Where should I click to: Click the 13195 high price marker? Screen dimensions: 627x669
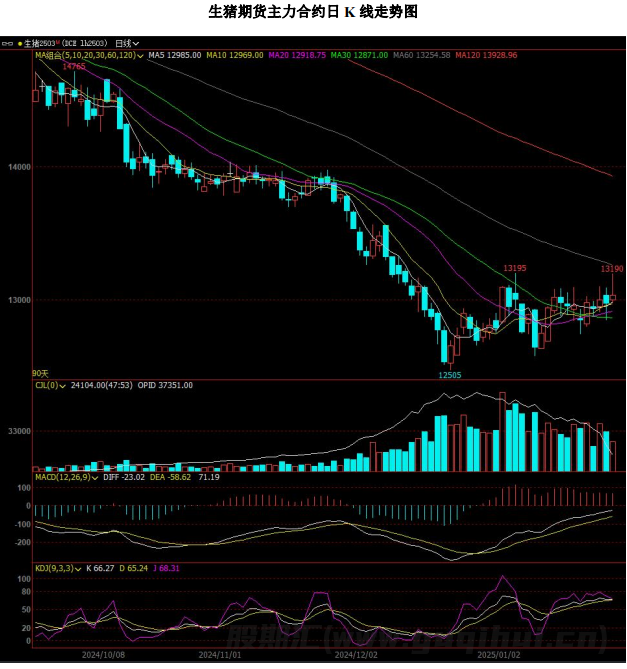514,268
